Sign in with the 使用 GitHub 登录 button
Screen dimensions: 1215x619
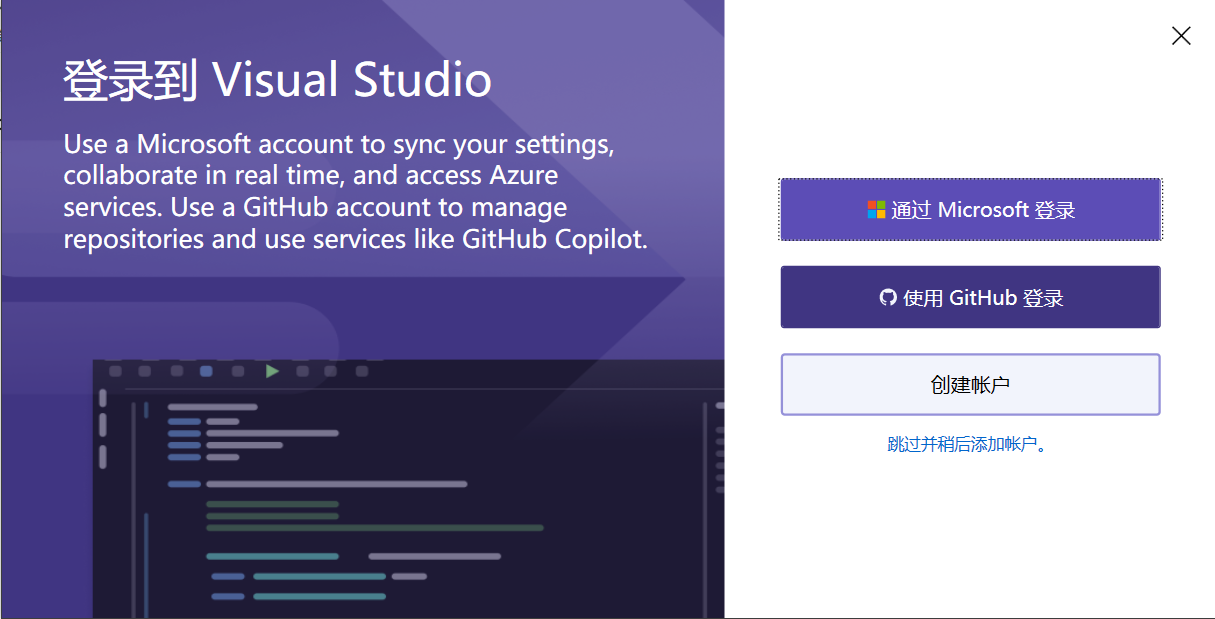[970, 297]
